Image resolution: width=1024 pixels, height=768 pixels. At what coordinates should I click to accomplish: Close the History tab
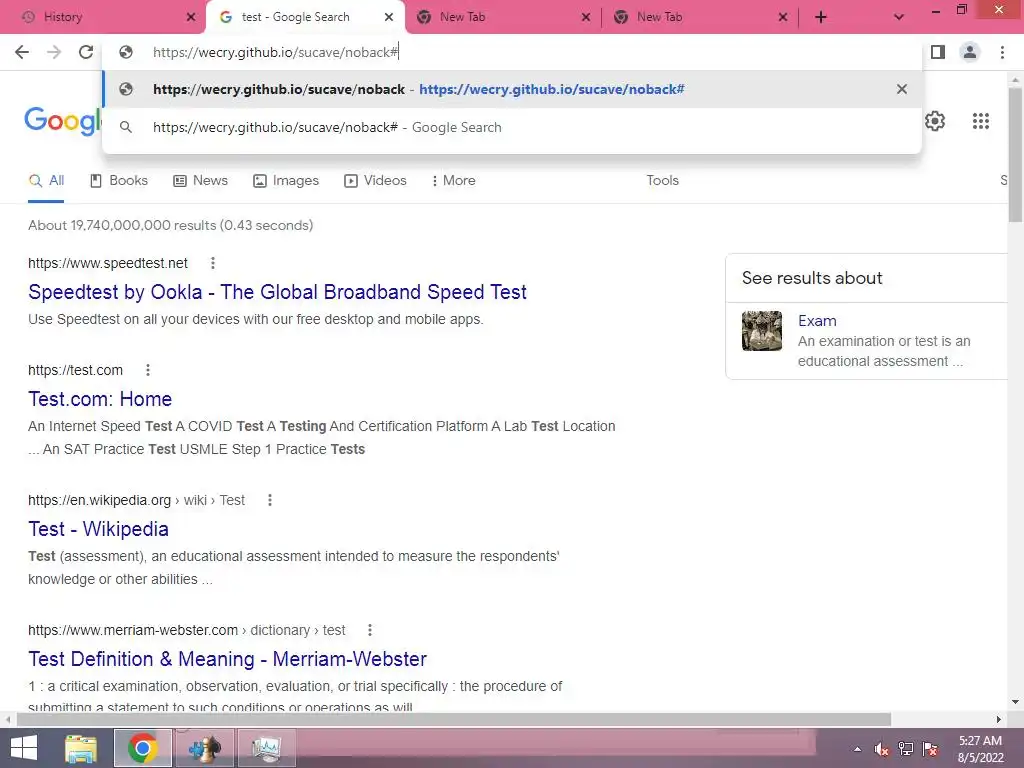191,17
